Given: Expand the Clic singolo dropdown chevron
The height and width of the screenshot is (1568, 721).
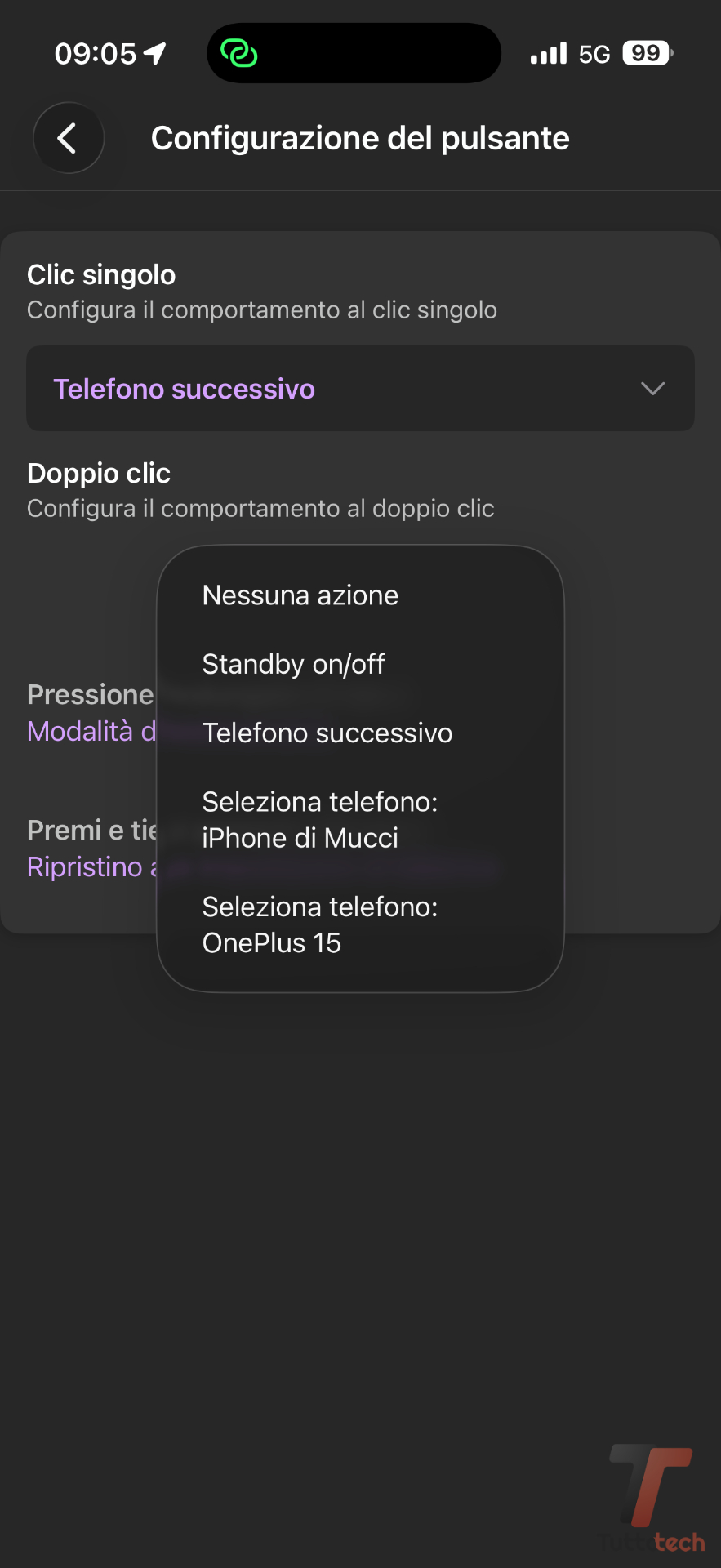Looking at the screenshot, I should [652, 389].
